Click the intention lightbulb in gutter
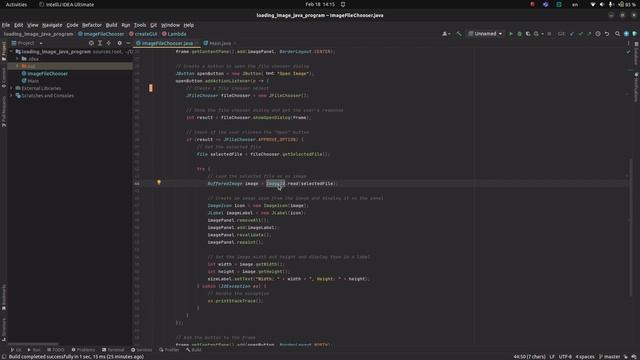Viewport: 640px width, 360px height. 159,182
